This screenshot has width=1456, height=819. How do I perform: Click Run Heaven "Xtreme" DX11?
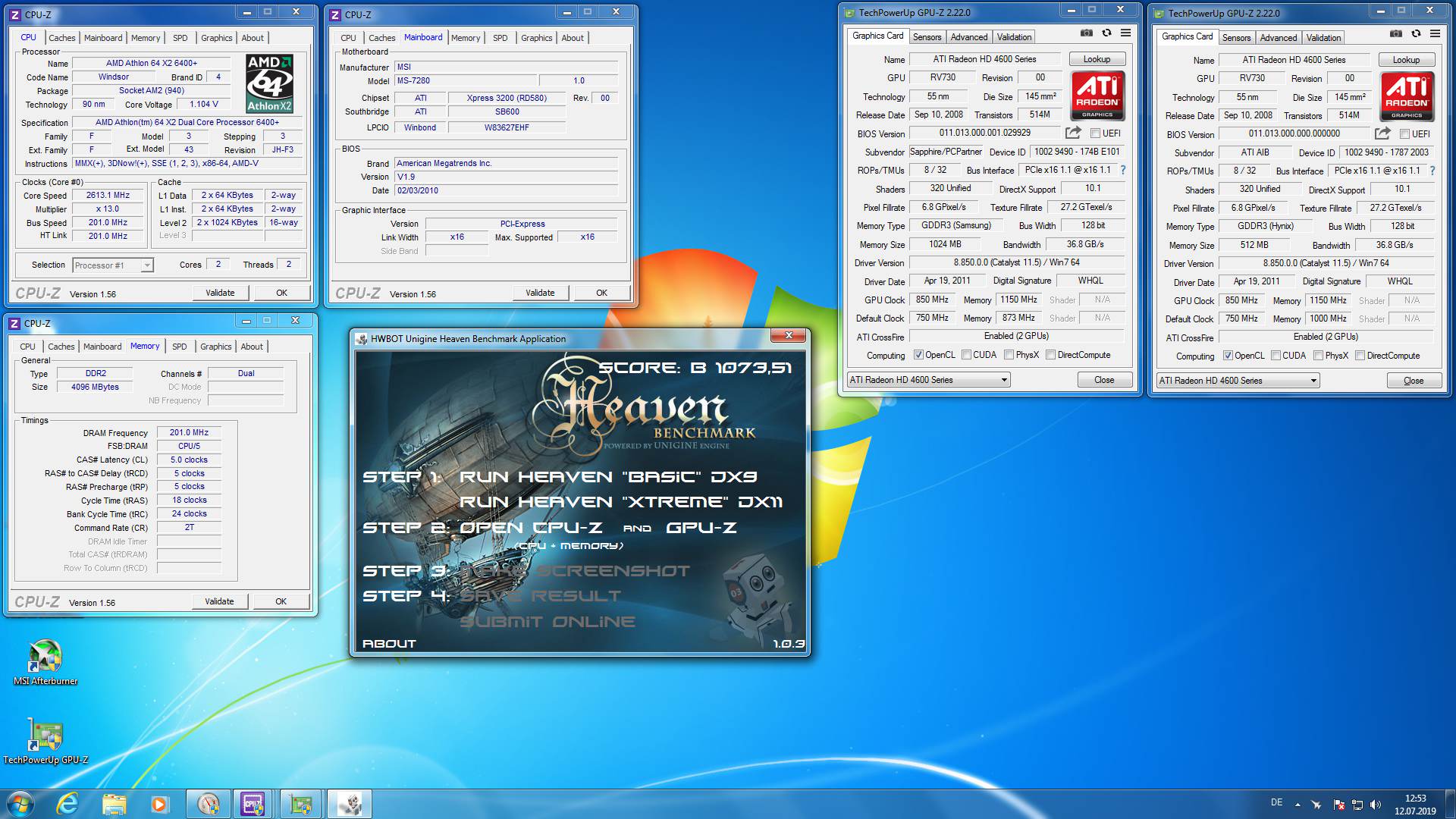(621, 502)
